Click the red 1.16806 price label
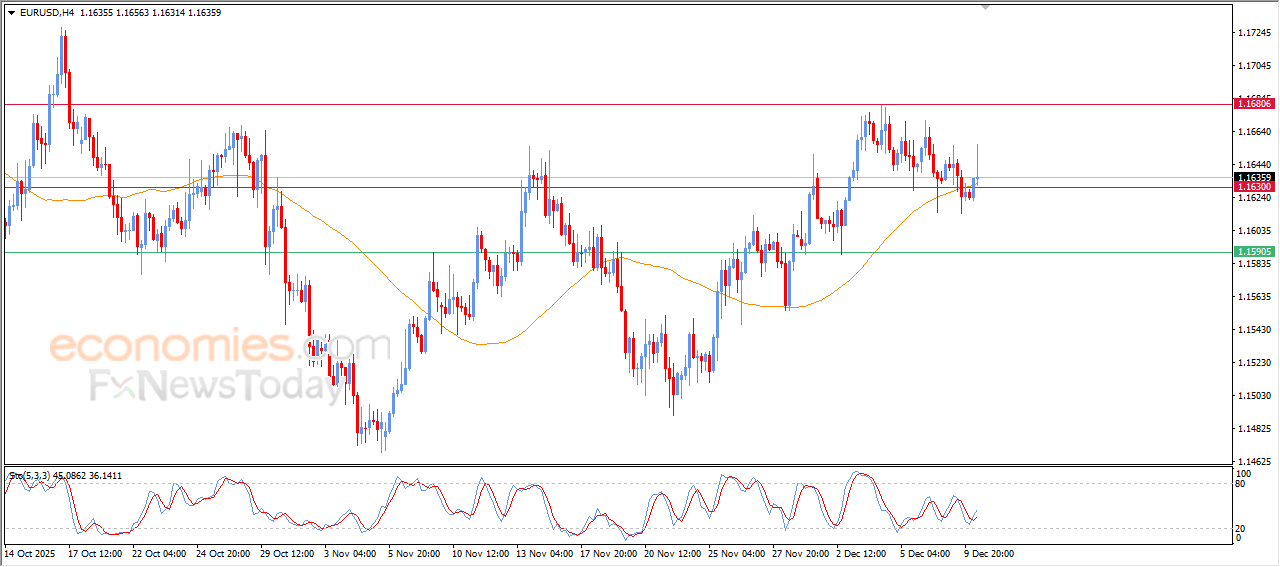The image size is (1280, 567). pos(1253,104)
